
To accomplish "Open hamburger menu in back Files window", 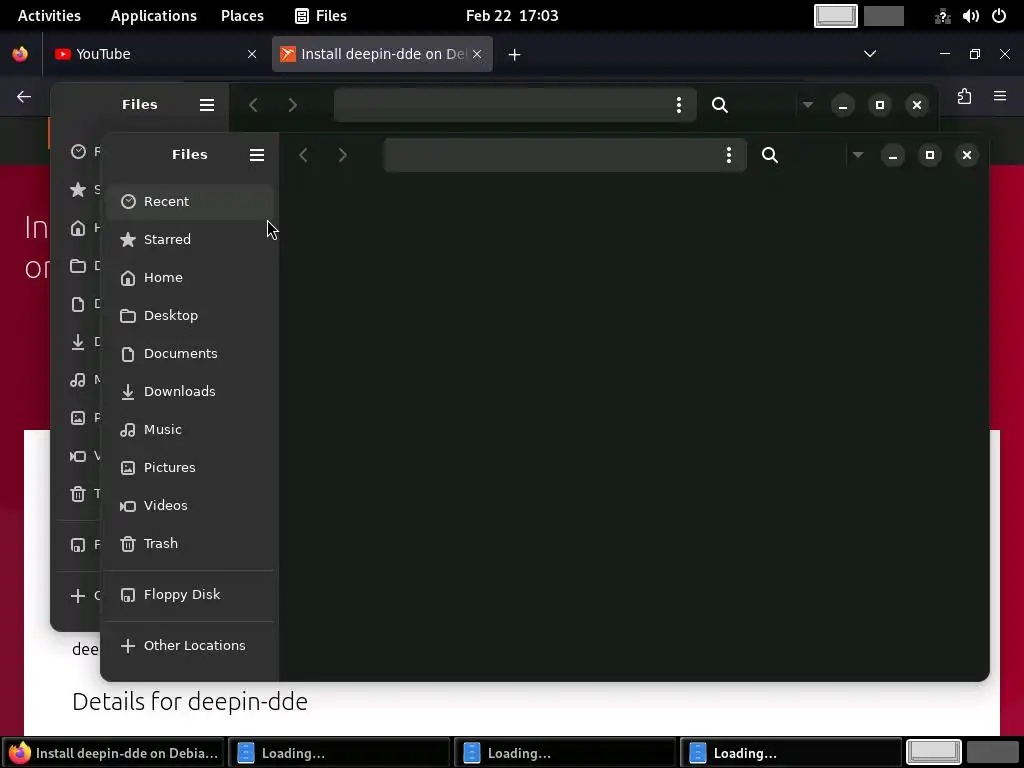I will tap(207, 105).
